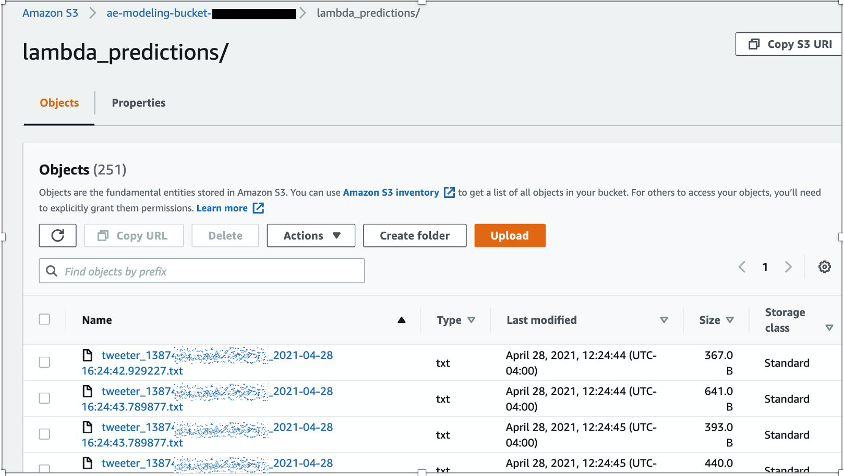Image resolution: width=844 pixels, height=476 pixels.
Task: Sort by Type column arrow
Action: (471, 320)
